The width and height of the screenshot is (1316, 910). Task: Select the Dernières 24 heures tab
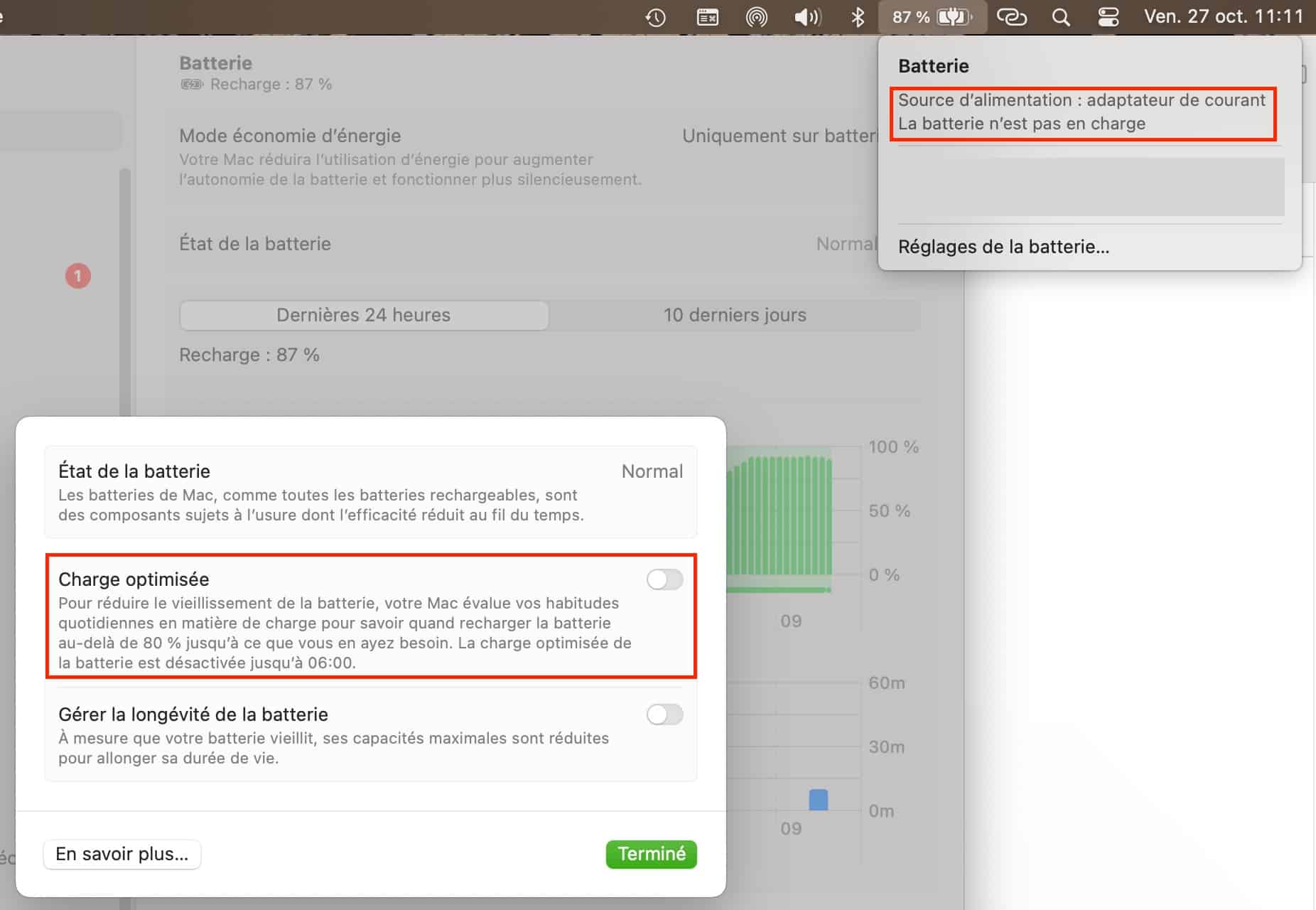(x=364, y=315)
